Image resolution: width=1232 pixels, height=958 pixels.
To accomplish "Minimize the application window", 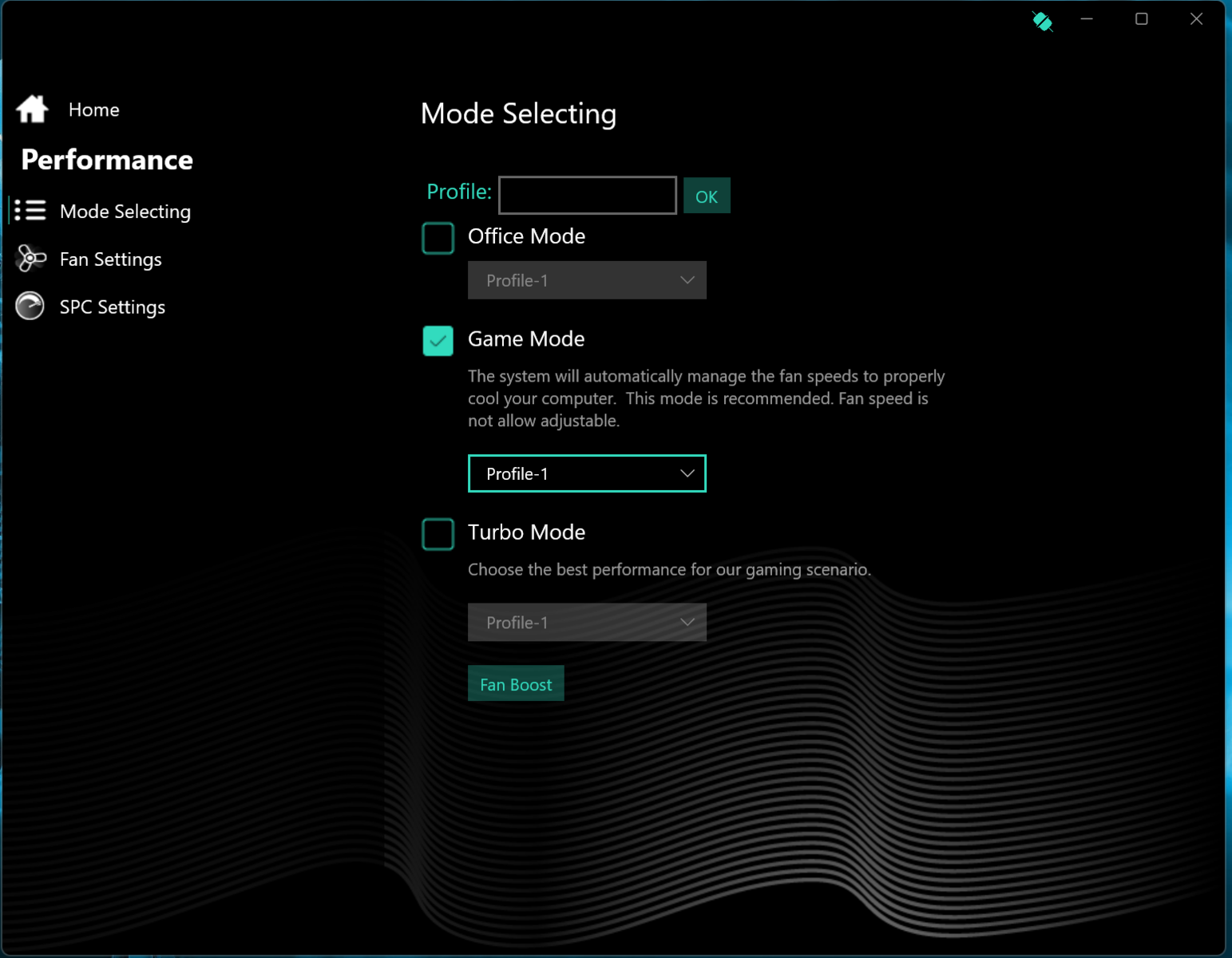I will (1087, 19).
